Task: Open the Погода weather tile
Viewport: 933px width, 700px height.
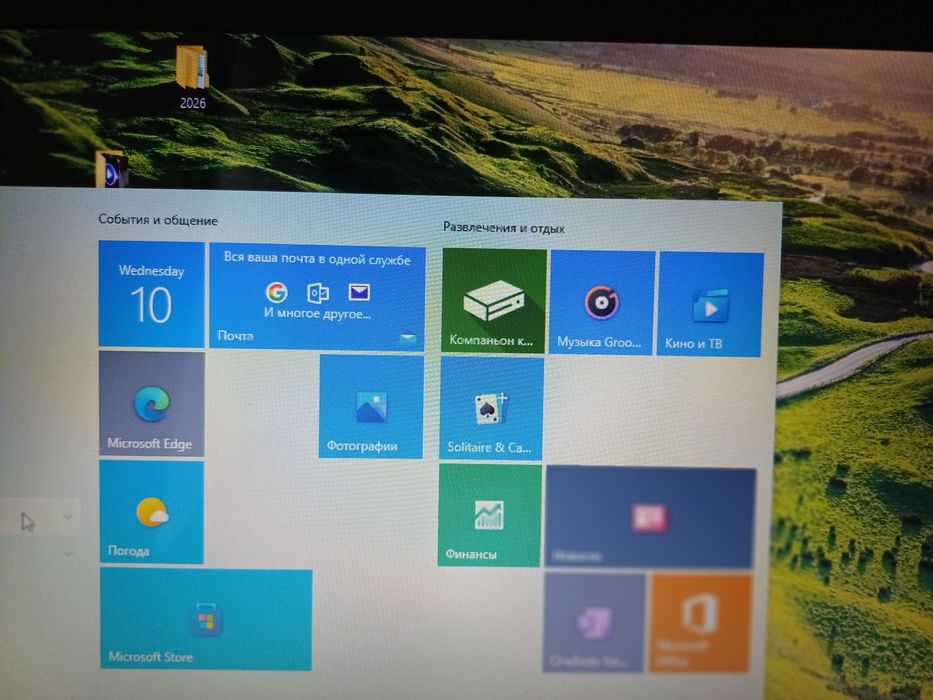Action: tap(152, 512)
